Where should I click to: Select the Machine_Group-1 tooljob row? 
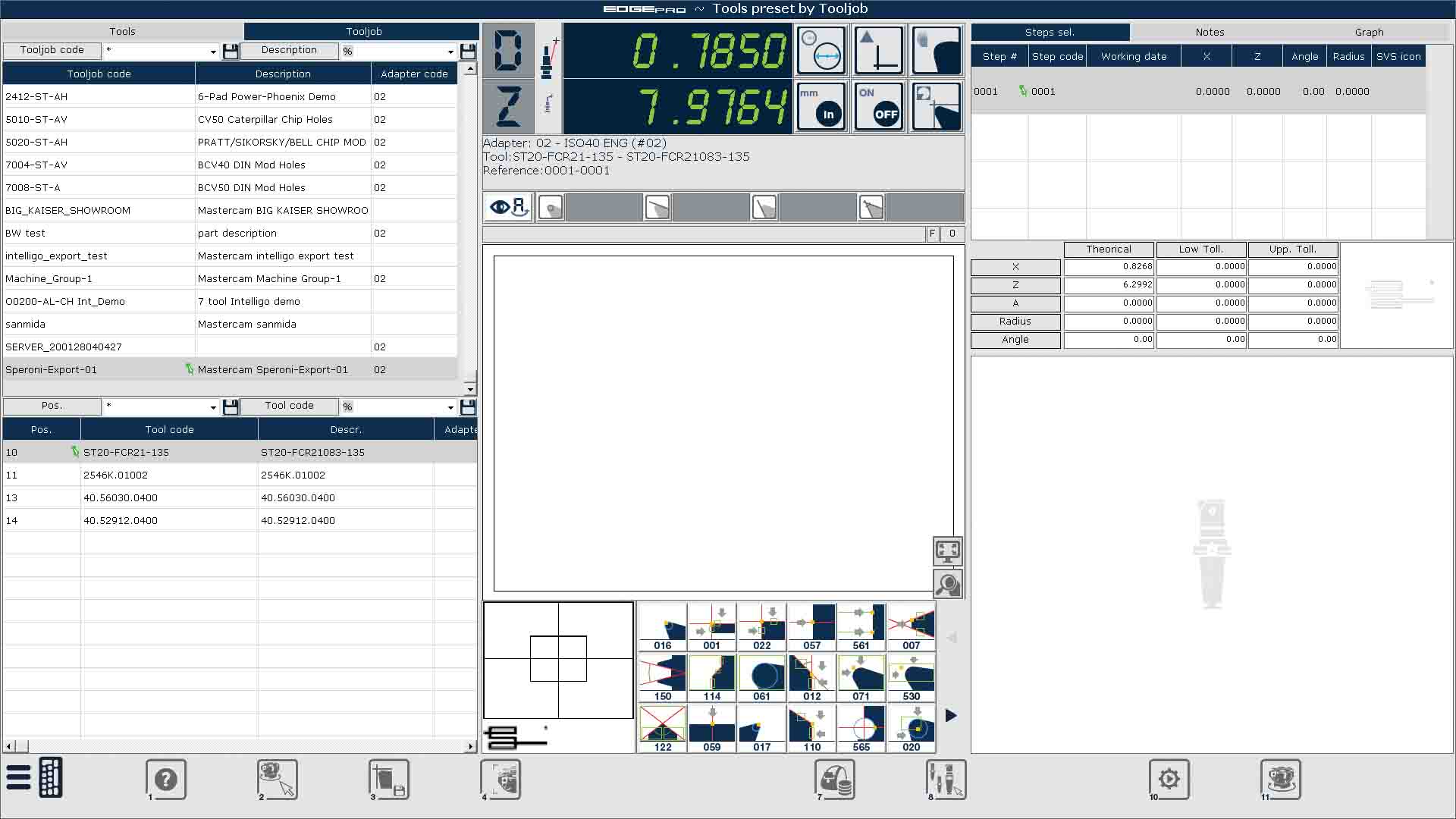tap(99, 278)
